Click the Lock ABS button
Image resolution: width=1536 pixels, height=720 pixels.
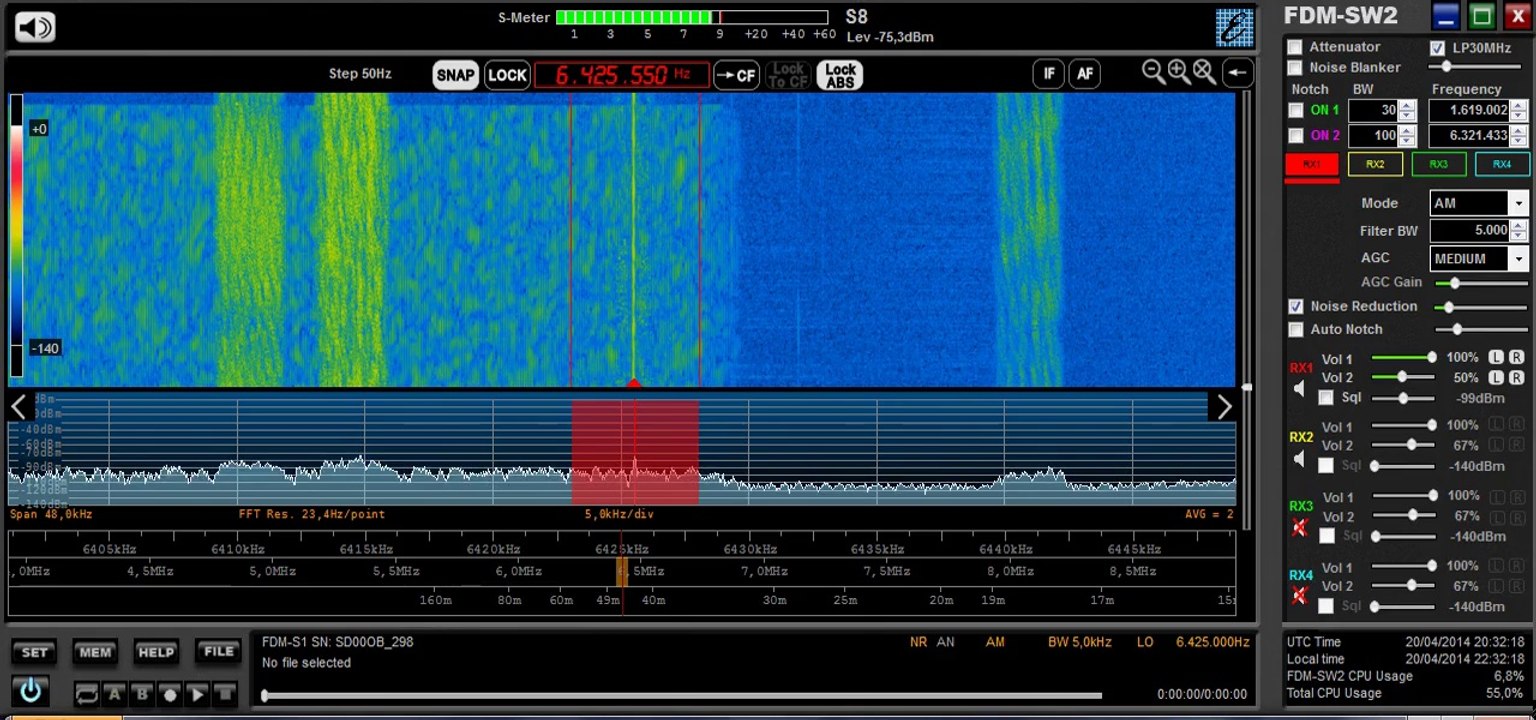(x=840, y=75)
